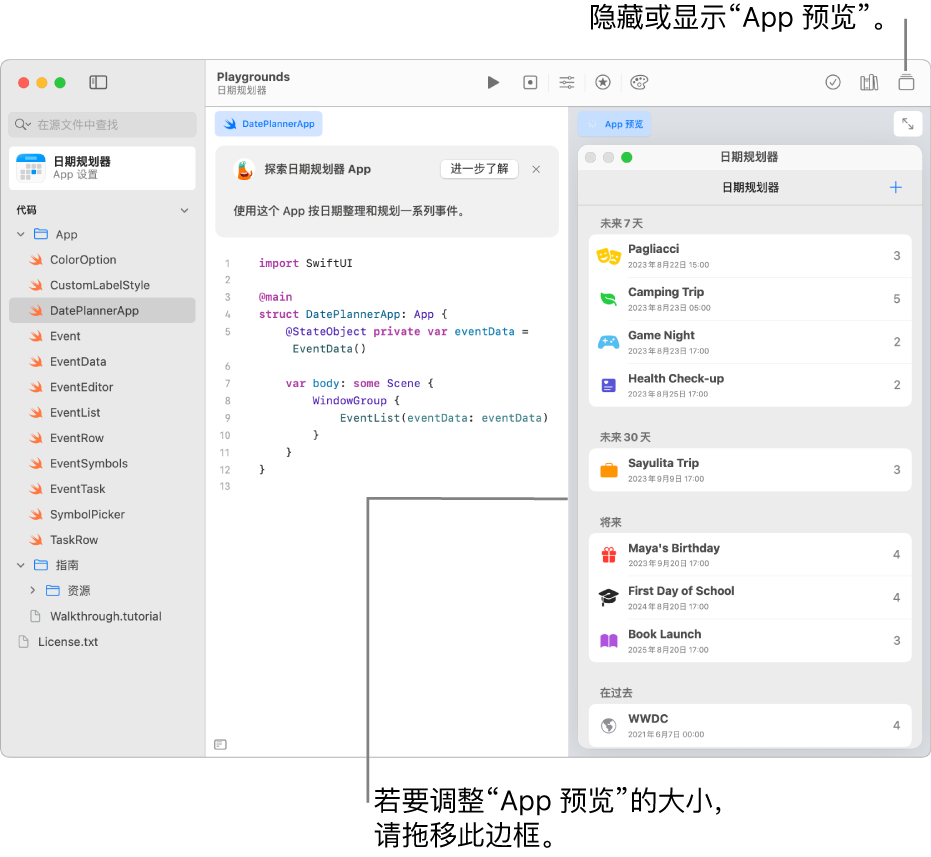Click line 9 EventList code text
Screen dimensions: 931x857
[444, 418]
